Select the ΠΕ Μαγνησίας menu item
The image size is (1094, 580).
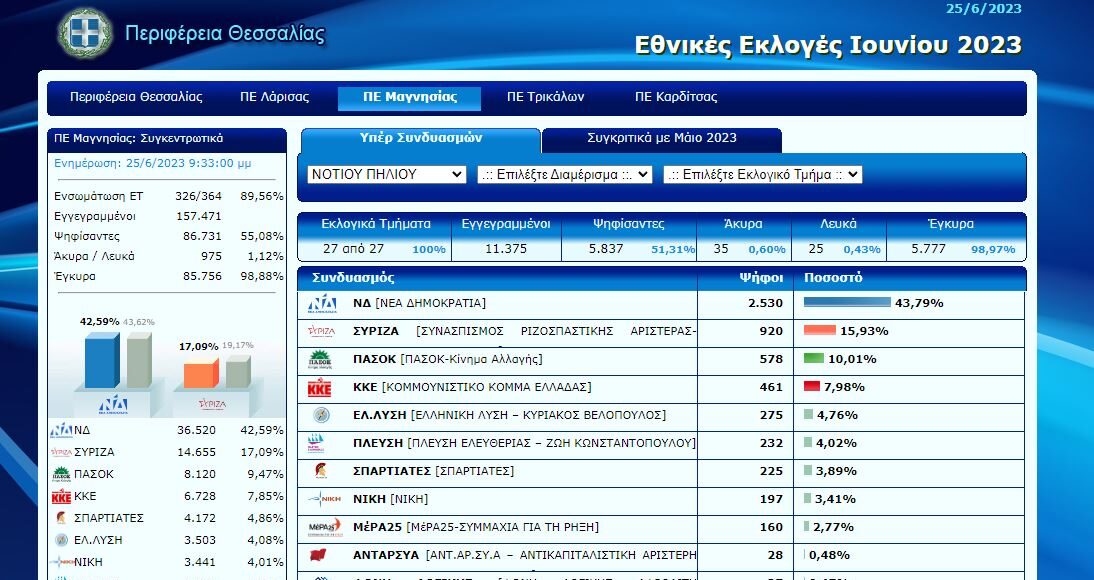click(x=410, y=98)
